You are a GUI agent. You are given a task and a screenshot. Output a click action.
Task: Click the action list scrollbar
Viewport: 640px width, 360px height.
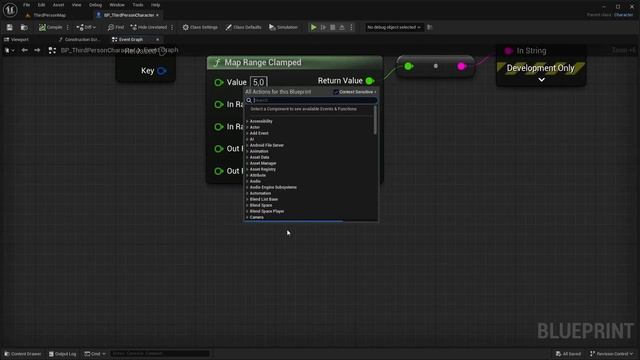pos(375,120)
